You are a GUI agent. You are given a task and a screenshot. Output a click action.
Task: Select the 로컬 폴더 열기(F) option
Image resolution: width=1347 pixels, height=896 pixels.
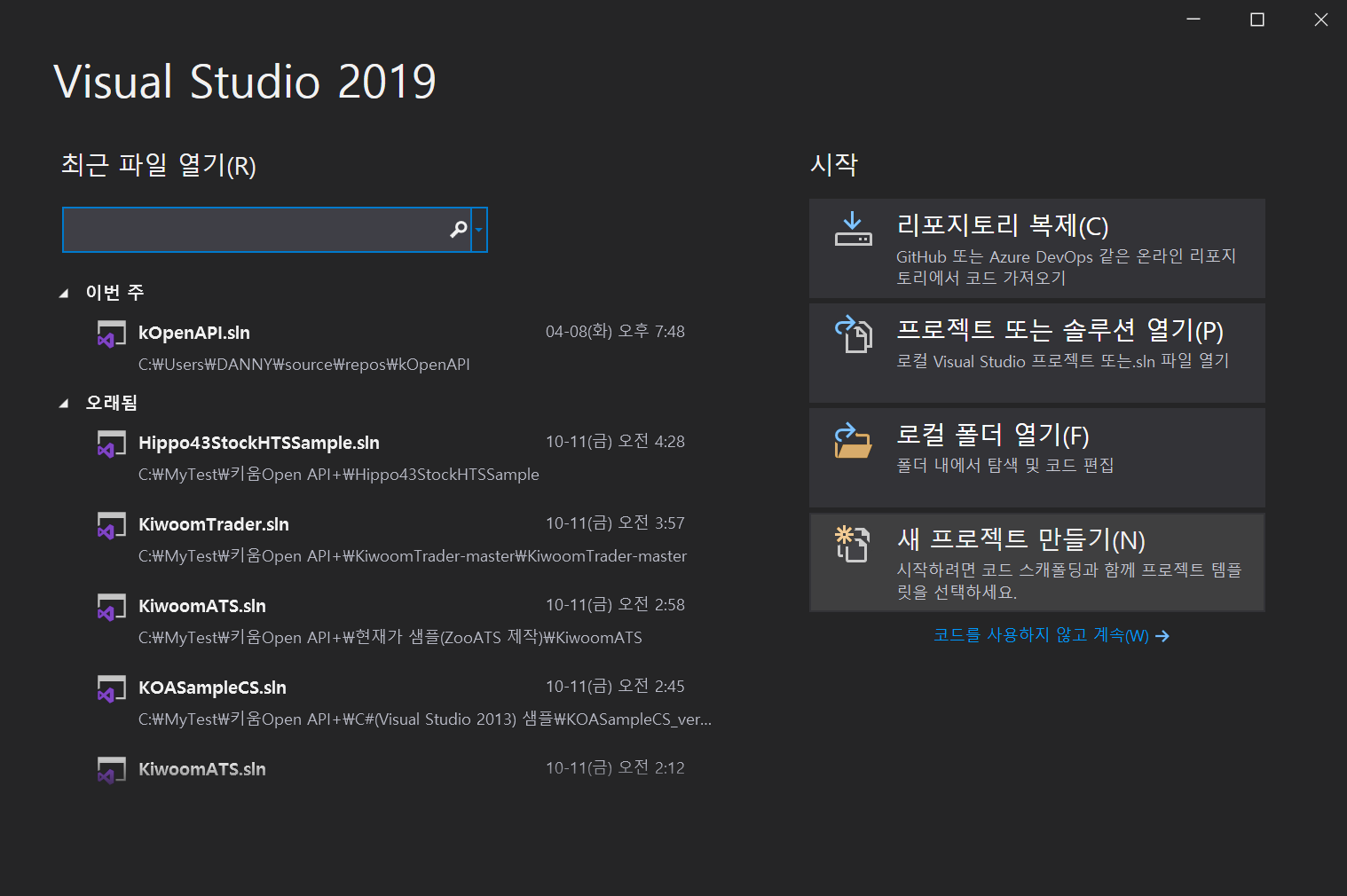click(1036, 457)
